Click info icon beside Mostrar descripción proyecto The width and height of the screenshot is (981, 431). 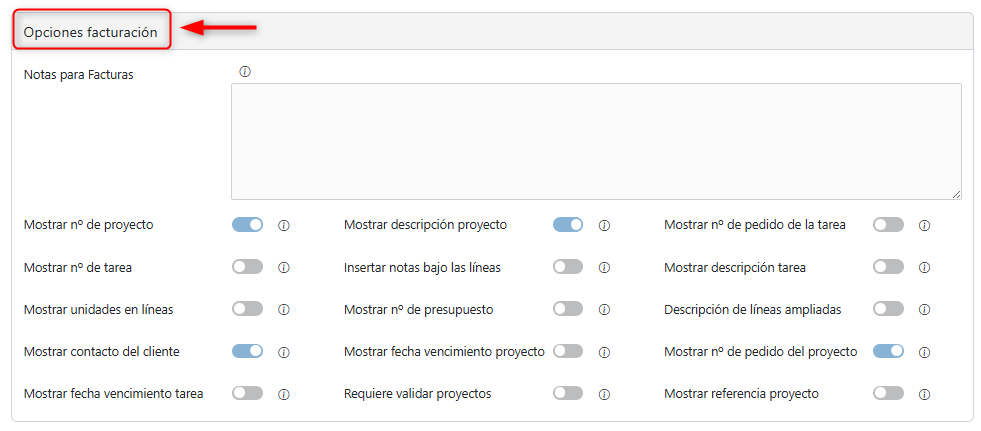click(604, 226)
